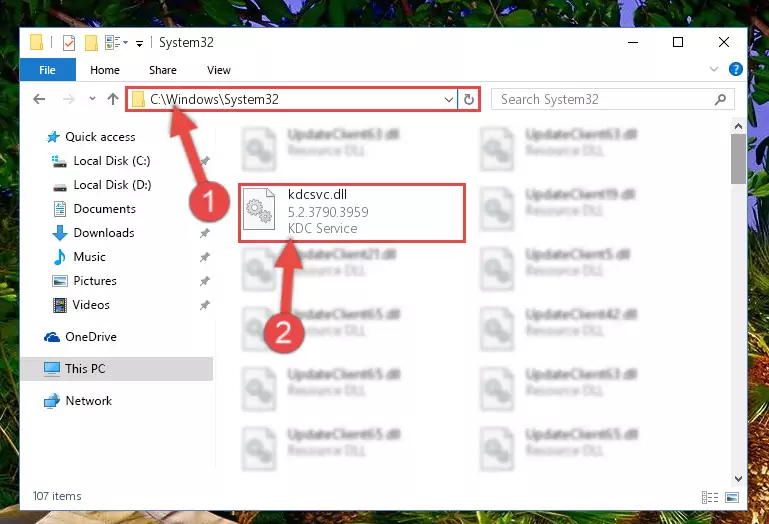Switch to details view layout icon
Image resolution: width=769 pixels, height=524 pixels.
710,498
